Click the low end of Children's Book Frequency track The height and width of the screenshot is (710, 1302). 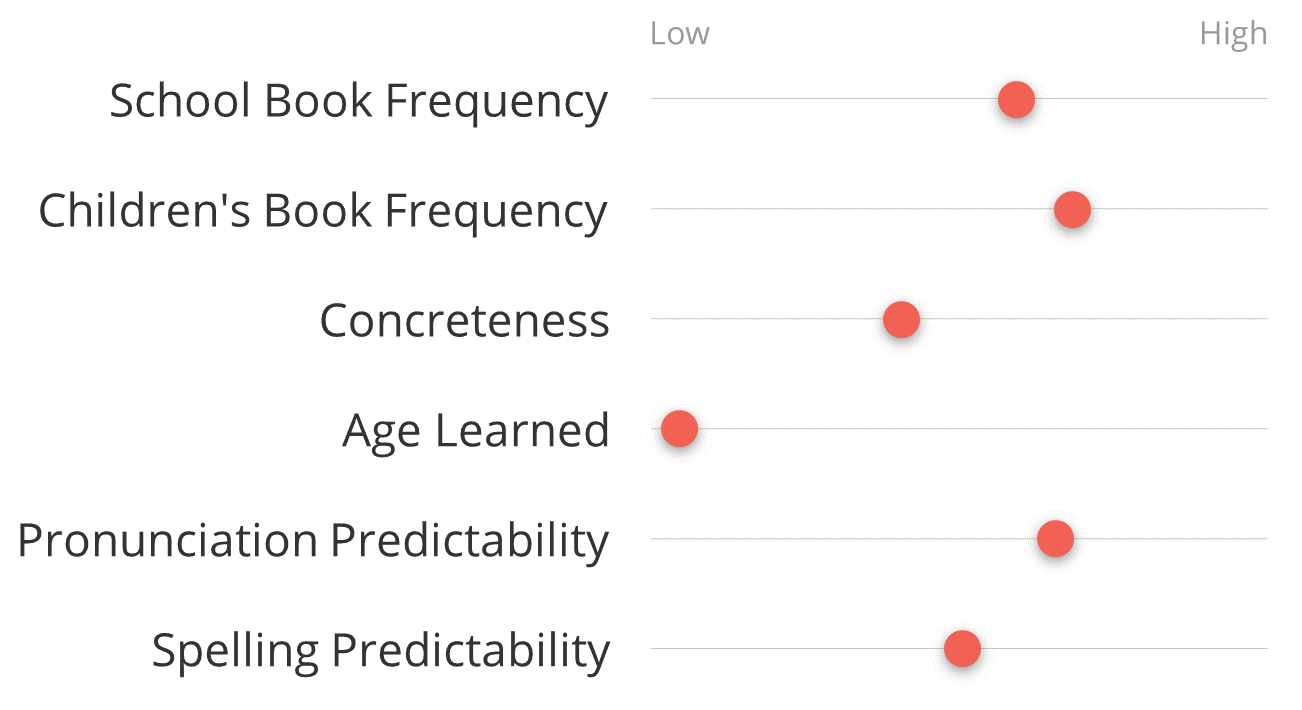(x=659, y=209)
